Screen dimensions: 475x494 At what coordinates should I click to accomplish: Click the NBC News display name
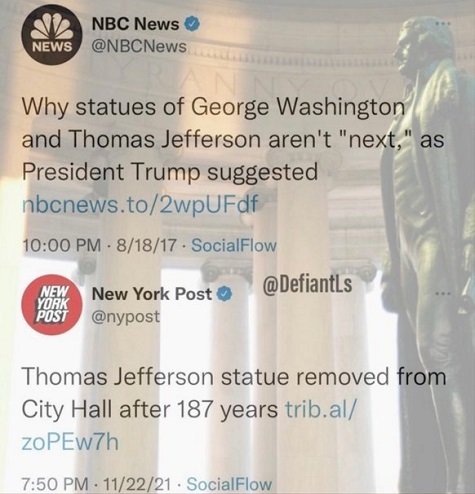coord(135,24)
